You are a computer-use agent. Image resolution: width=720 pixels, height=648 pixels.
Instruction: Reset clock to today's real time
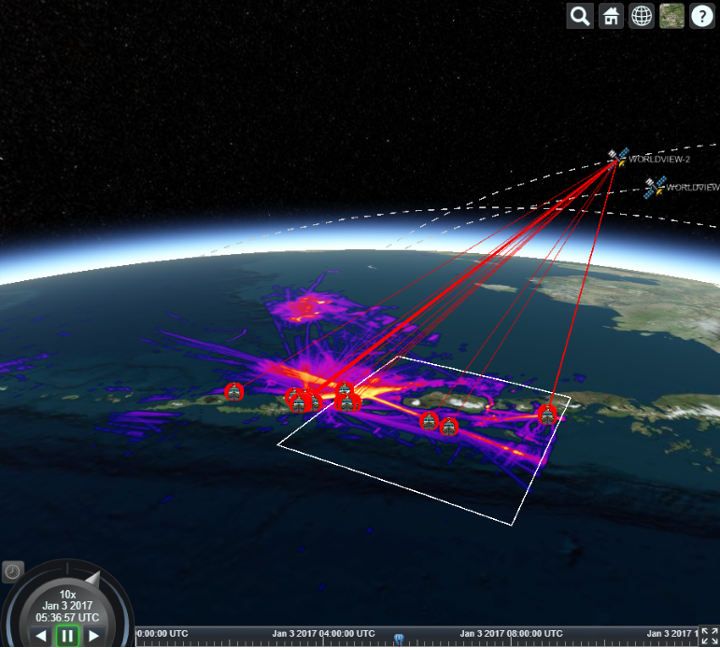coord(13,572)
